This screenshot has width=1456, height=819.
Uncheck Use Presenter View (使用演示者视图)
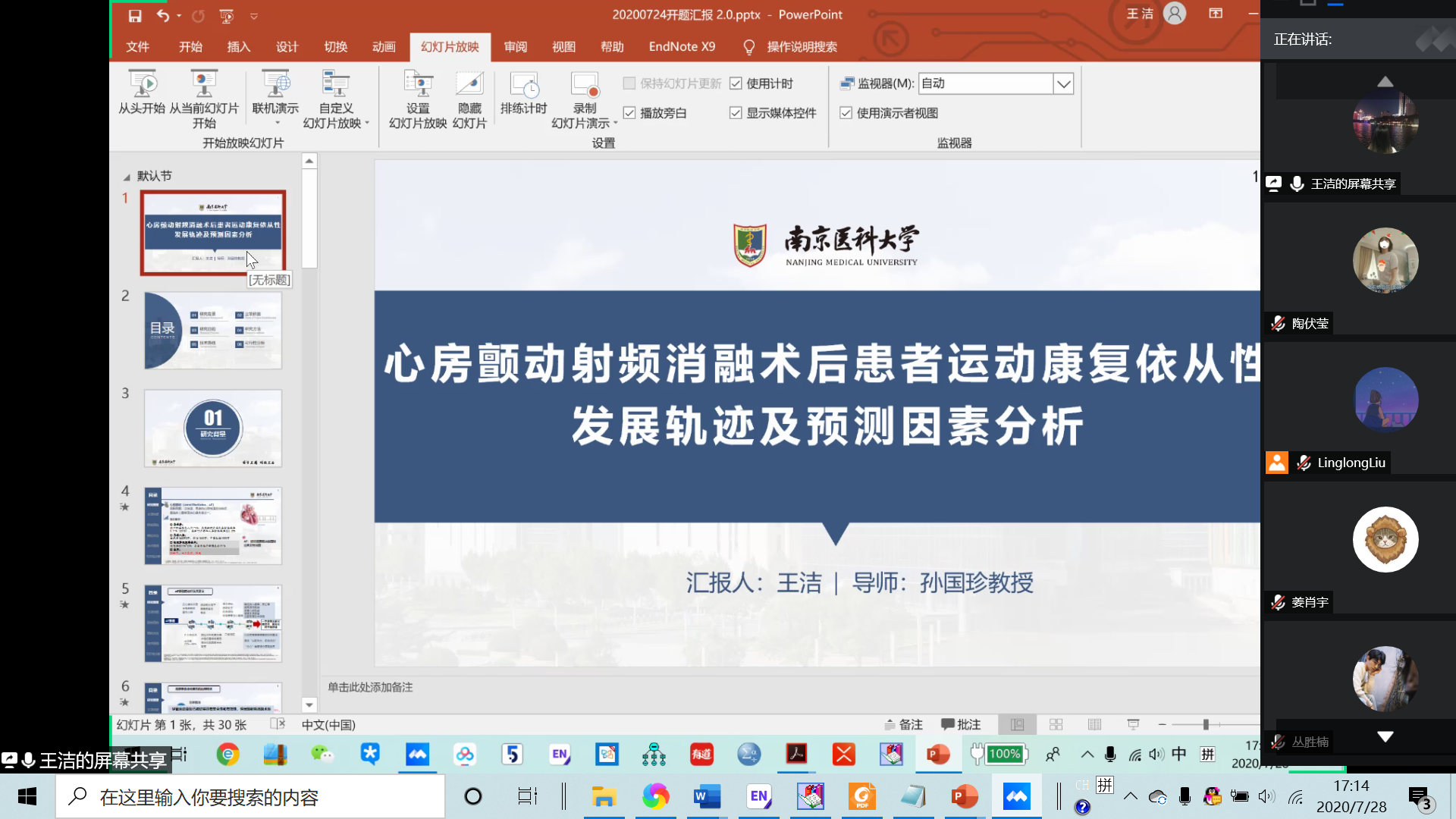pos(846,113)
